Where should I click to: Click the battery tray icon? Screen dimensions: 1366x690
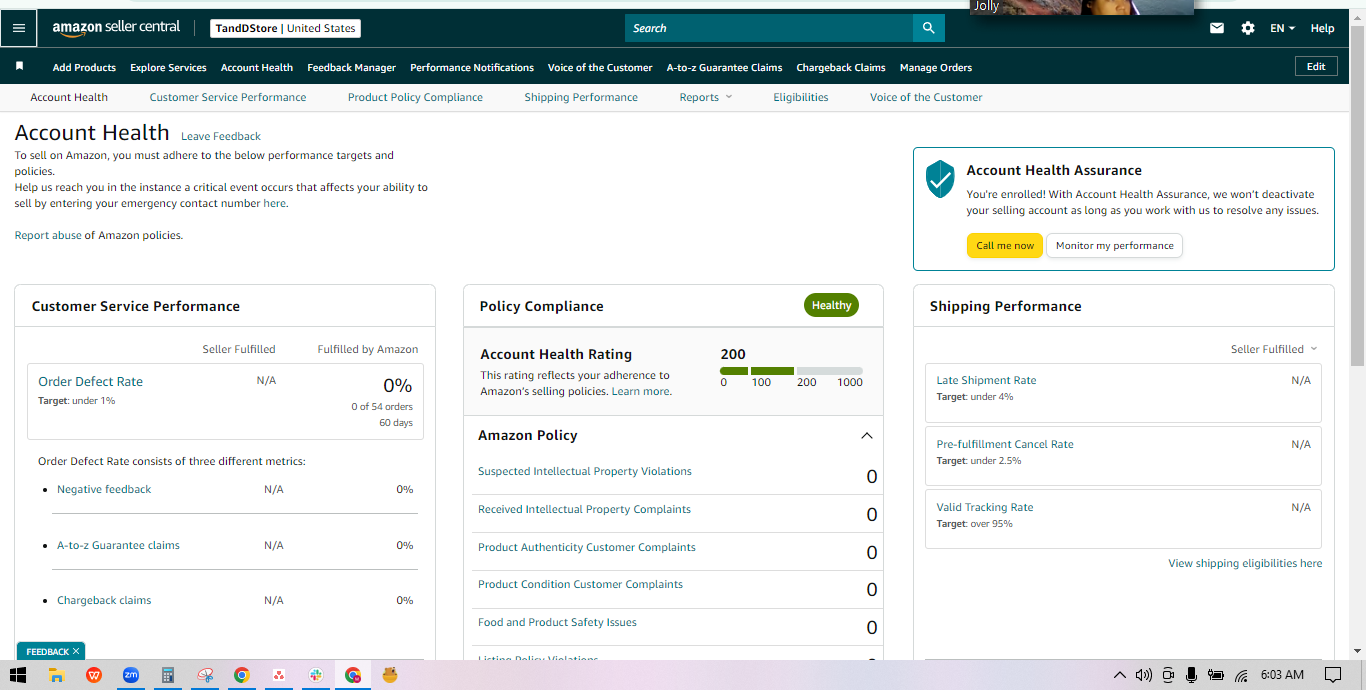coord(1216,675)
